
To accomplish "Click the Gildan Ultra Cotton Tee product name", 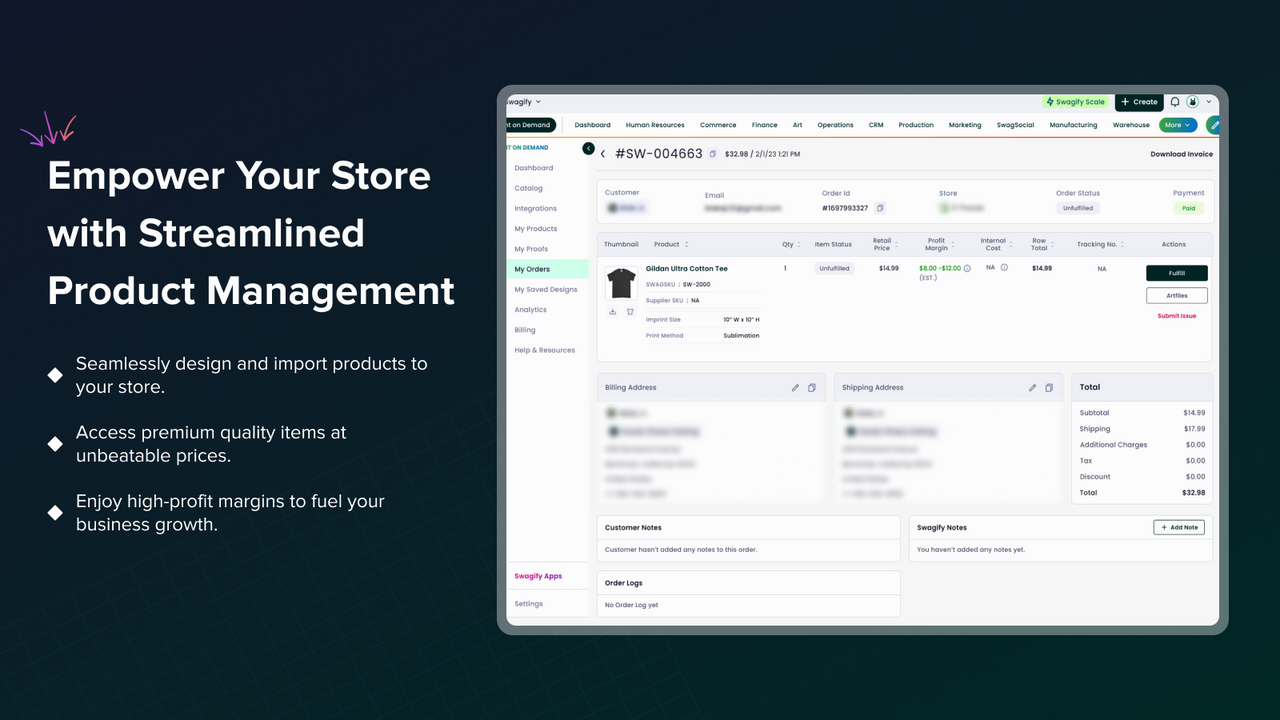I will [687, 269].
